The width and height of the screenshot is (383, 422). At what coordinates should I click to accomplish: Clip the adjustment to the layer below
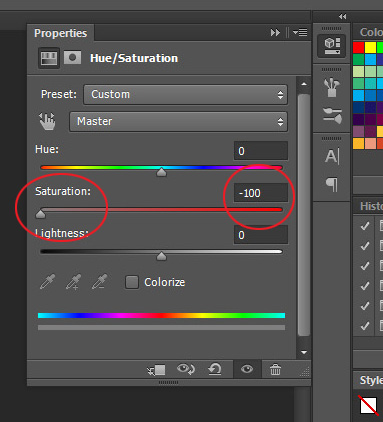coord(156,370)
